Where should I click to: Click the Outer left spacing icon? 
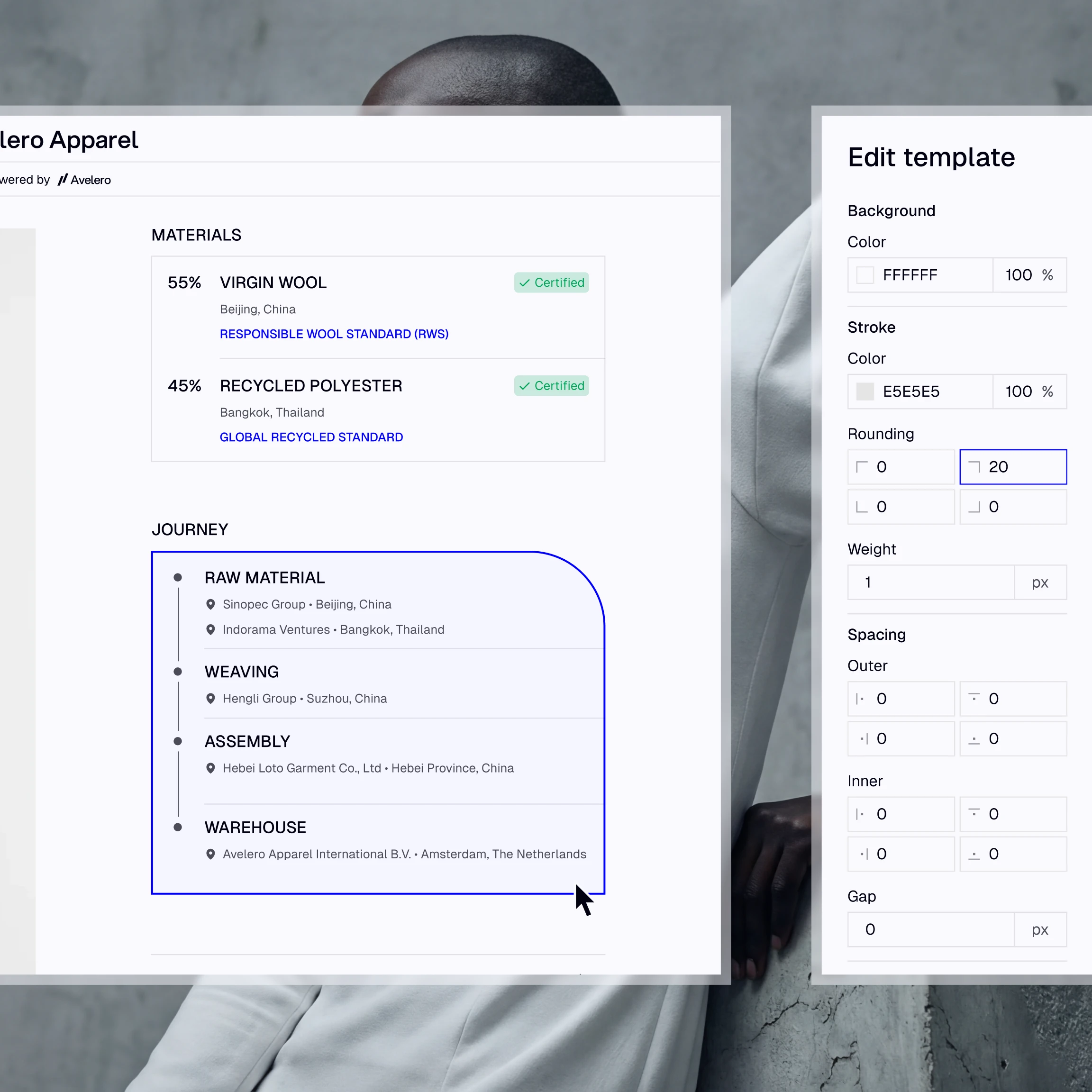pyautogui.click(x=861, y=699)
